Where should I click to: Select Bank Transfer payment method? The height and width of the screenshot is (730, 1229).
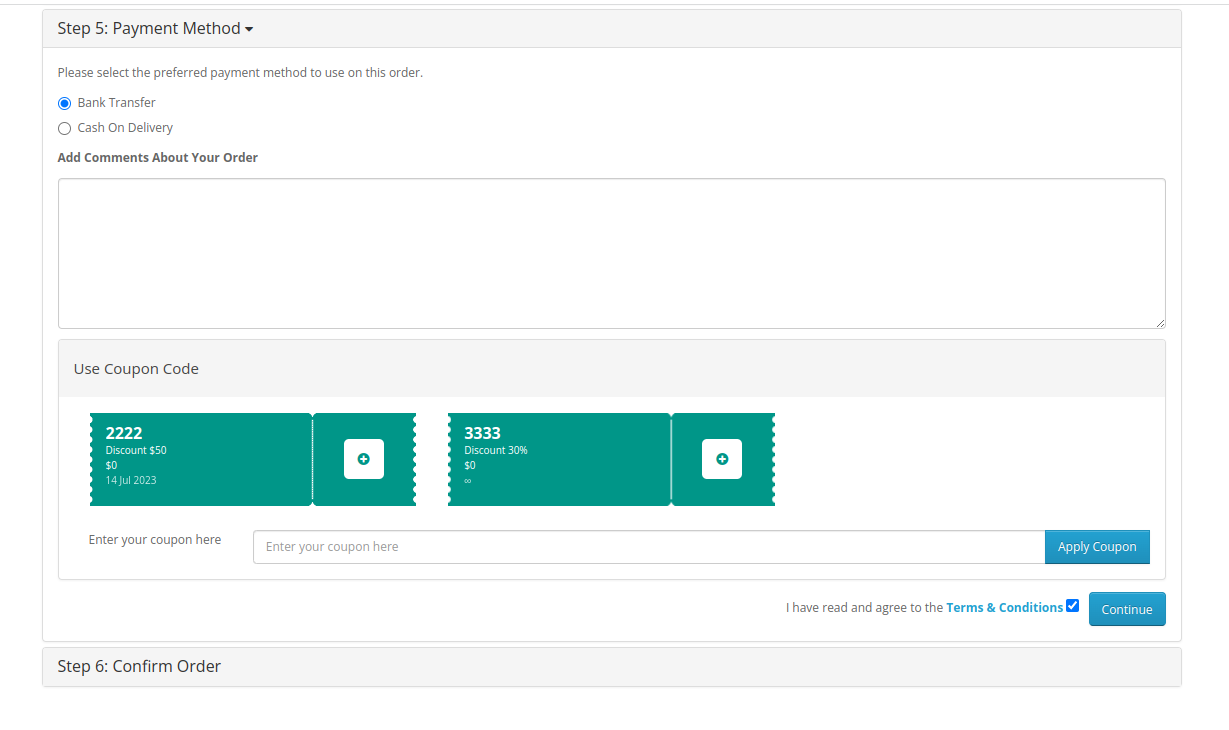point(65,103)
